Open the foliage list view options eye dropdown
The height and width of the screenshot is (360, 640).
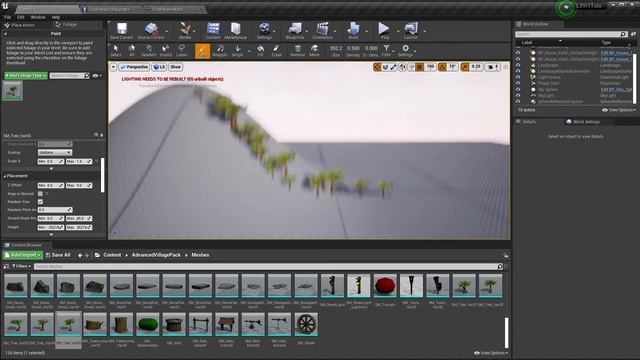[x=97, y=76]
